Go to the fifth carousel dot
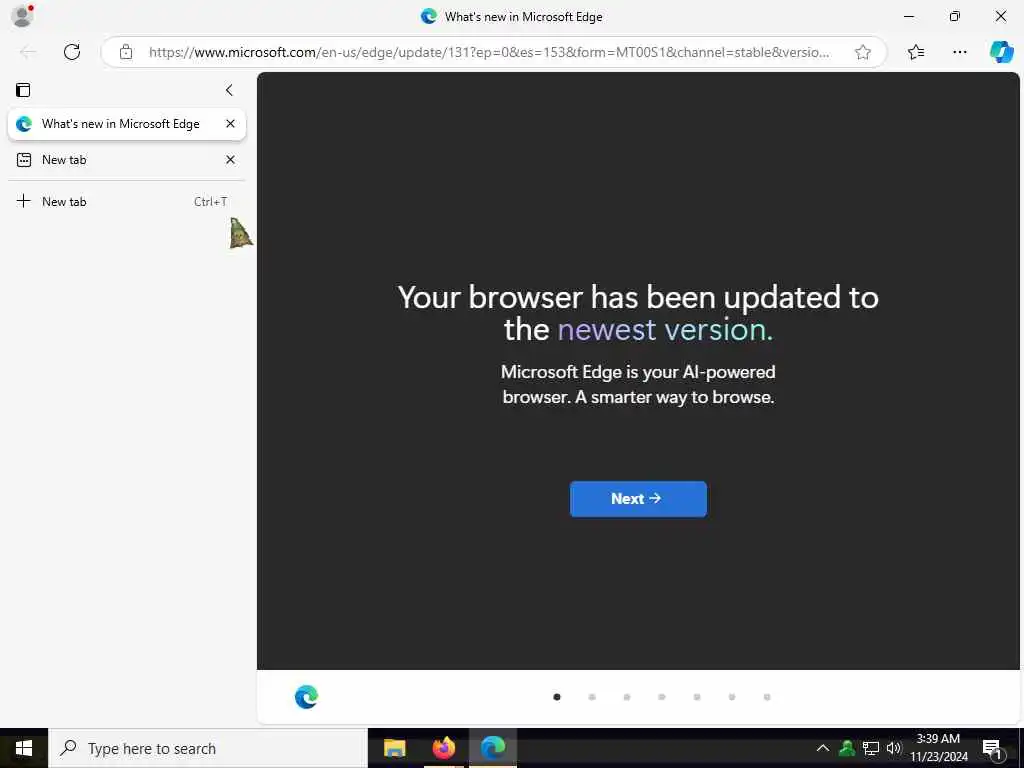 tap(697, 697)
